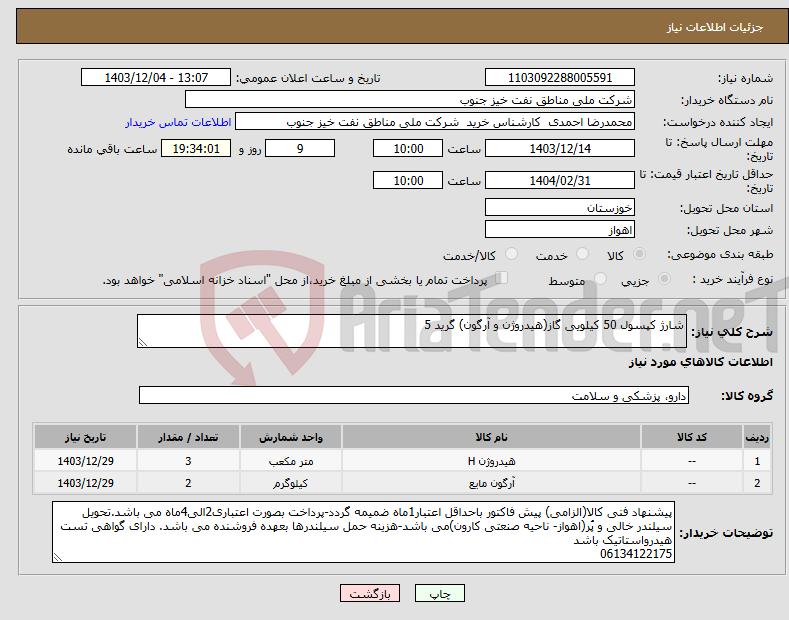
Task: Click the announcement date field 1403/12/04 - 13:07
Action: (x=155, y=78)
